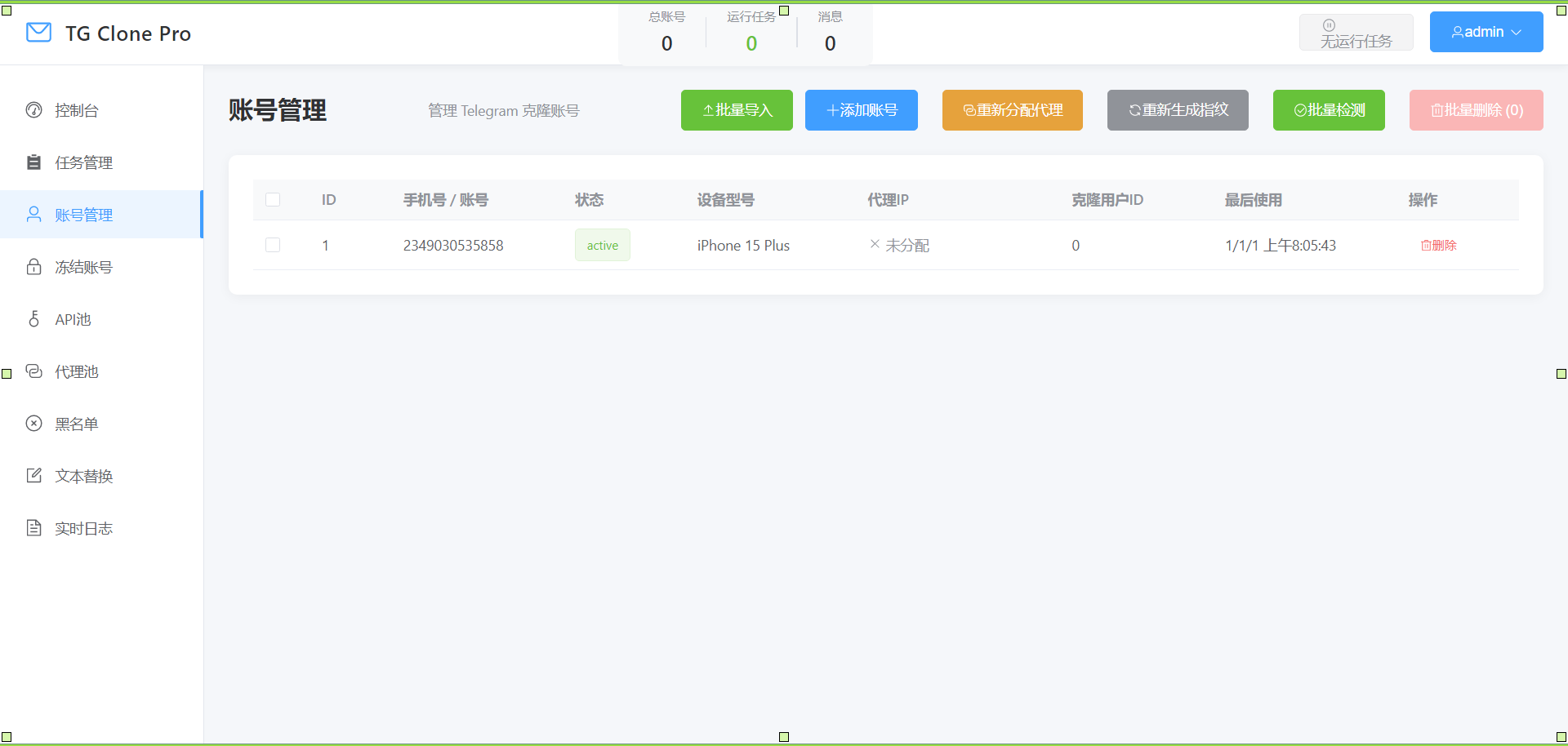Open the 控制台 dashboard icon in sidebar
The image size is (1568, 746).
point(33,110)
